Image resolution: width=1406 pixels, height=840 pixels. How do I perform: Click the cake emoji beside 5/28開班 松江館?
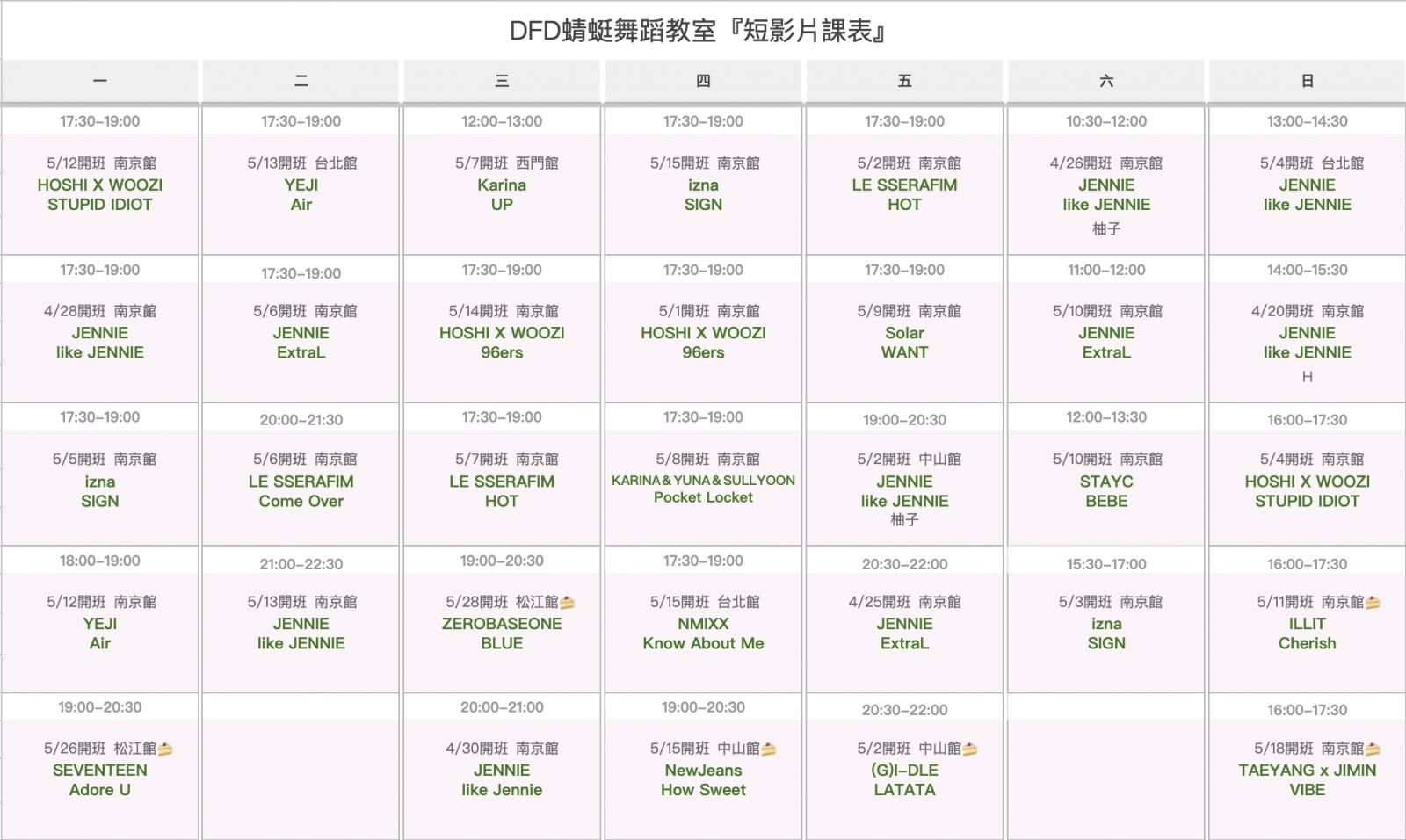(x=568, y=603)
